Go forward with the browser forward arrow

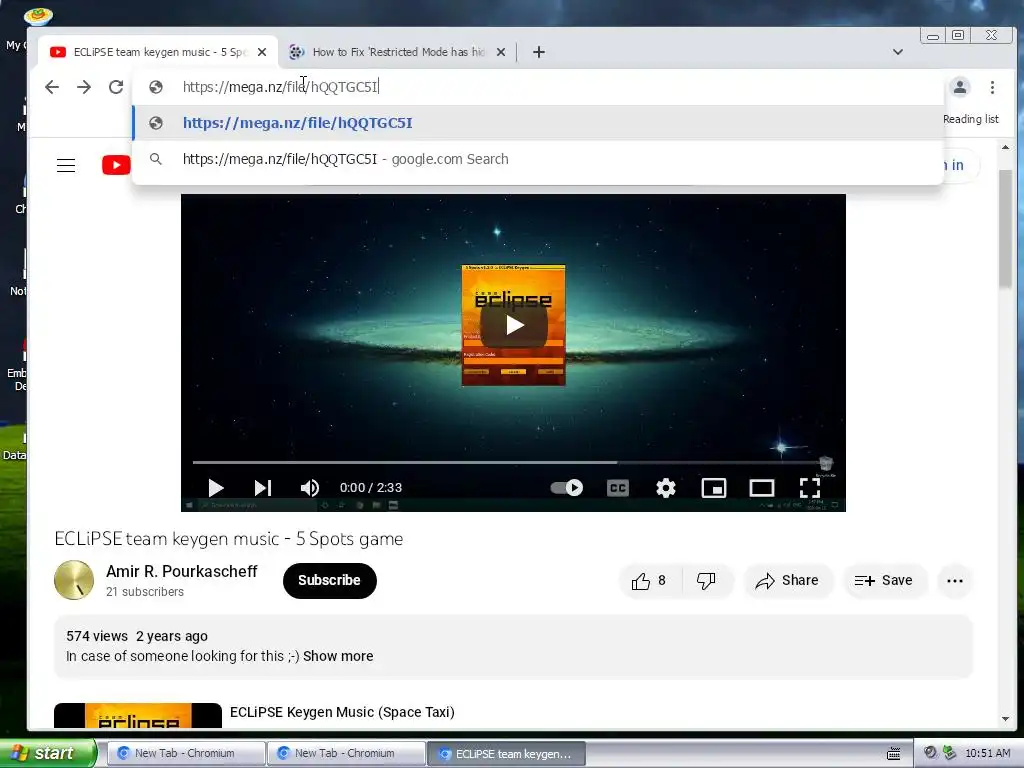coord(84,87)
